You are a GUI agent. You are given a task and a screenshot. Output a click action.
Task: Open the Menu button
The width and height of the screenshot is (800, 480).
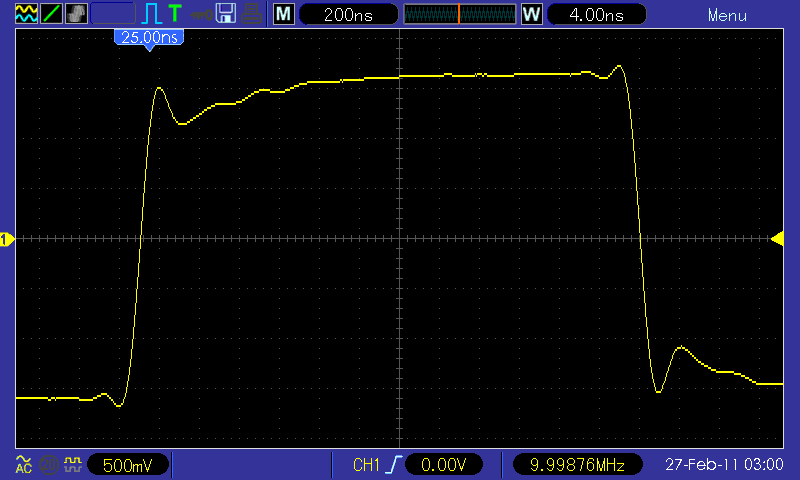(x=727, y=16)
